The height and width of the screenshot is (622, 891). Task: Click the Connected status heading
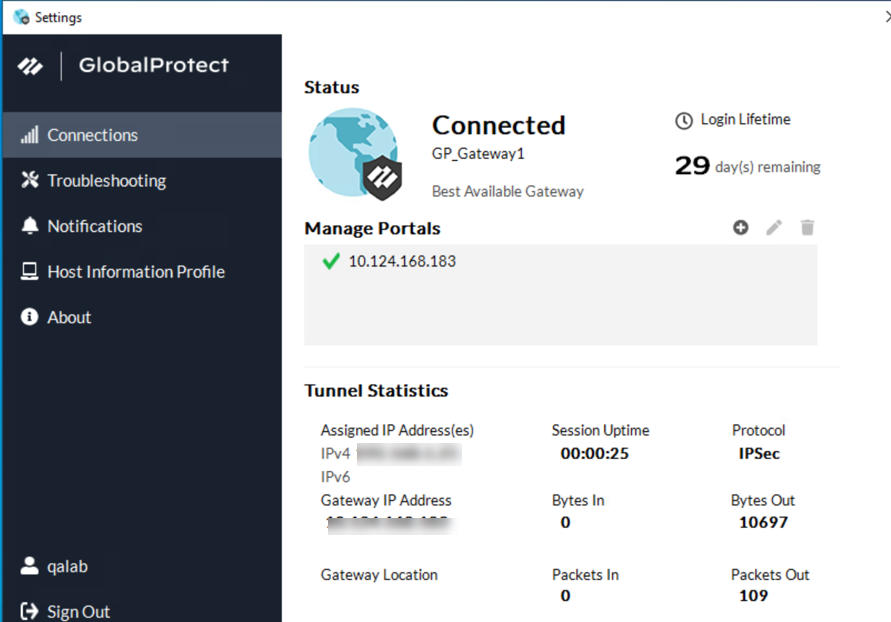pos(498,126)
